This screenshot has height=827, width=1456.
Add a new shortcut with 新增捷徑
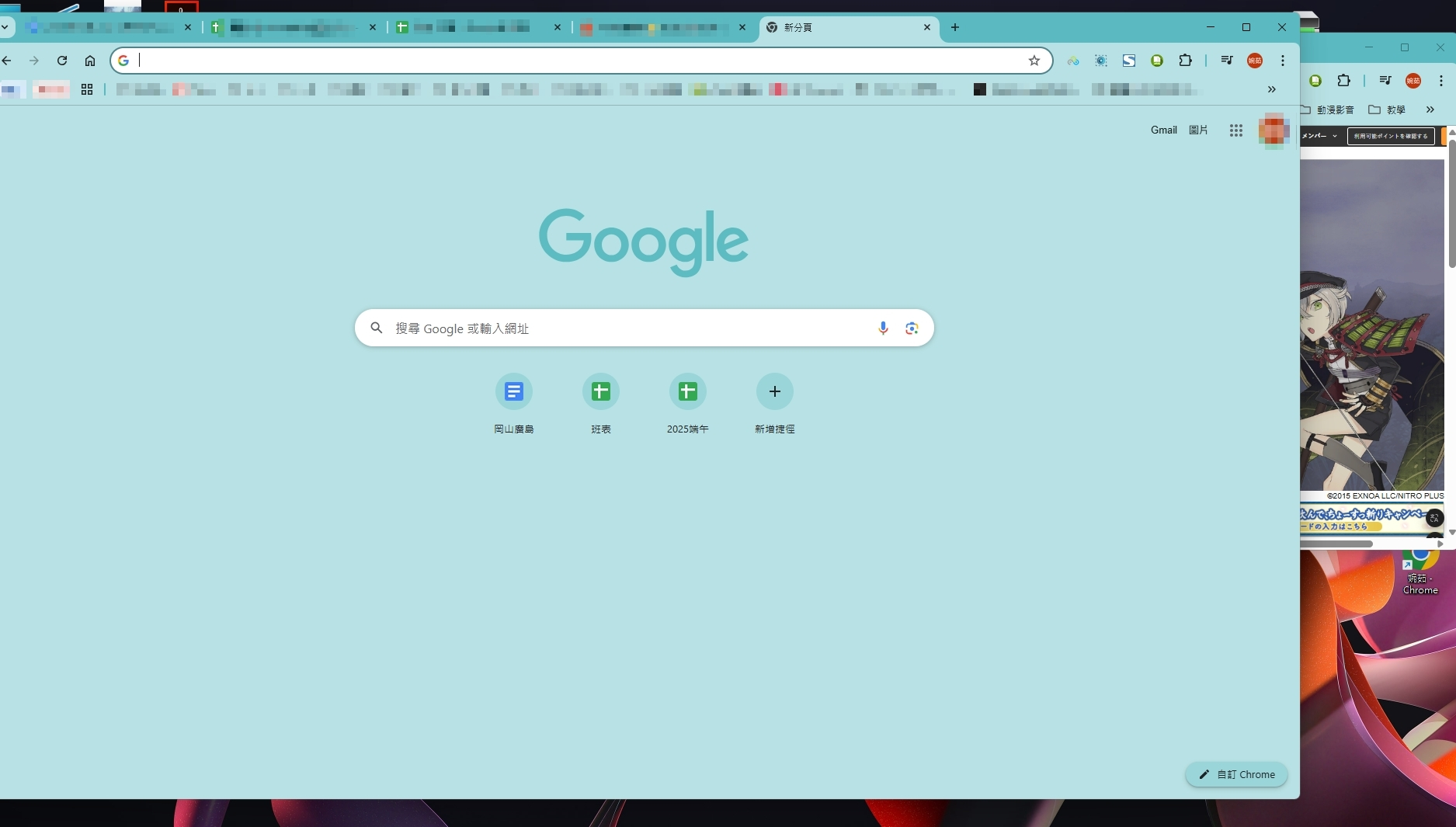tap(775, 404)
